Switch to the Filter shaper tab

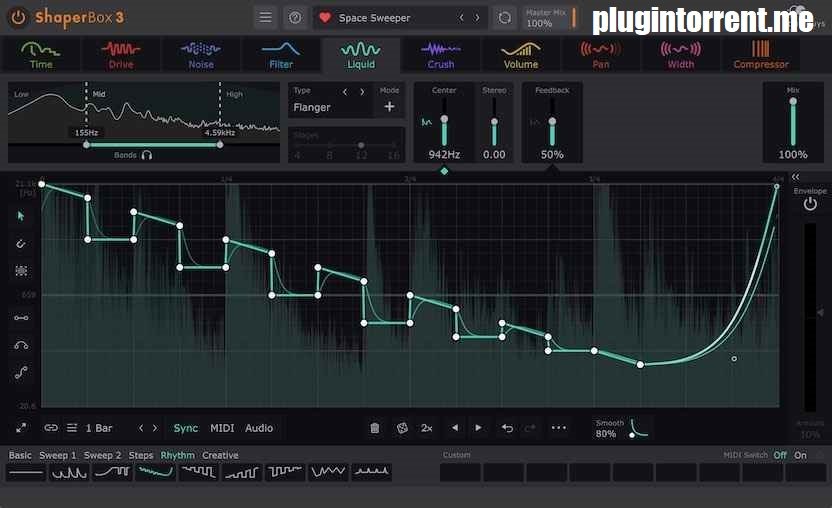pos(281,55)
